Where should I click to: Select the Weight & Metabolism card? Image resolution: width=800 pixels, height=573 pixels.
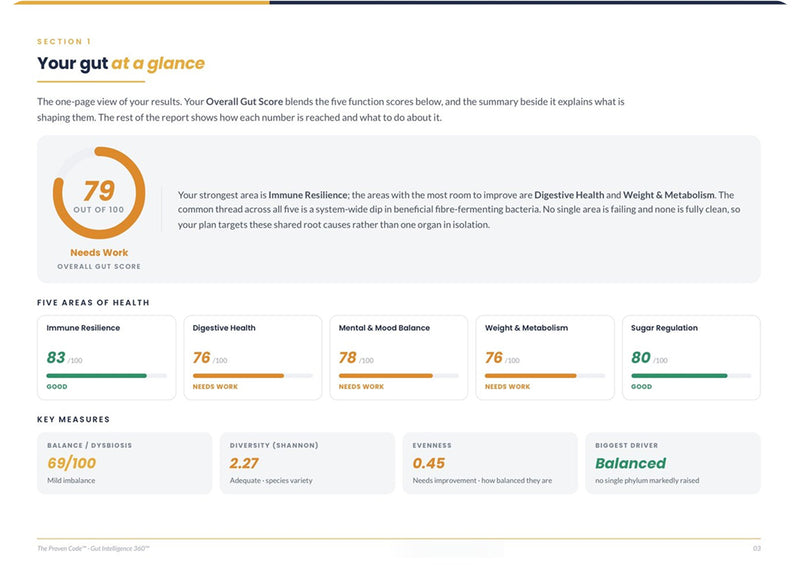click(545, 357)
